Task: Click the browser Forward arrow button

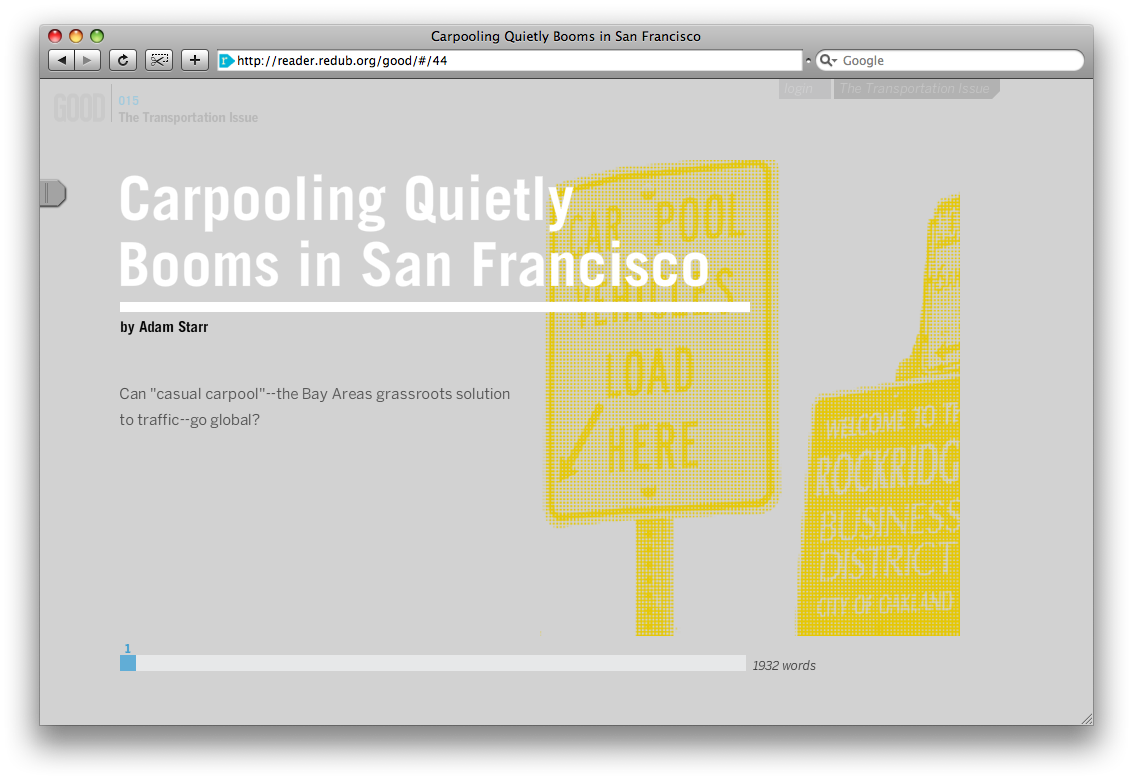Action: pos(87,60)
